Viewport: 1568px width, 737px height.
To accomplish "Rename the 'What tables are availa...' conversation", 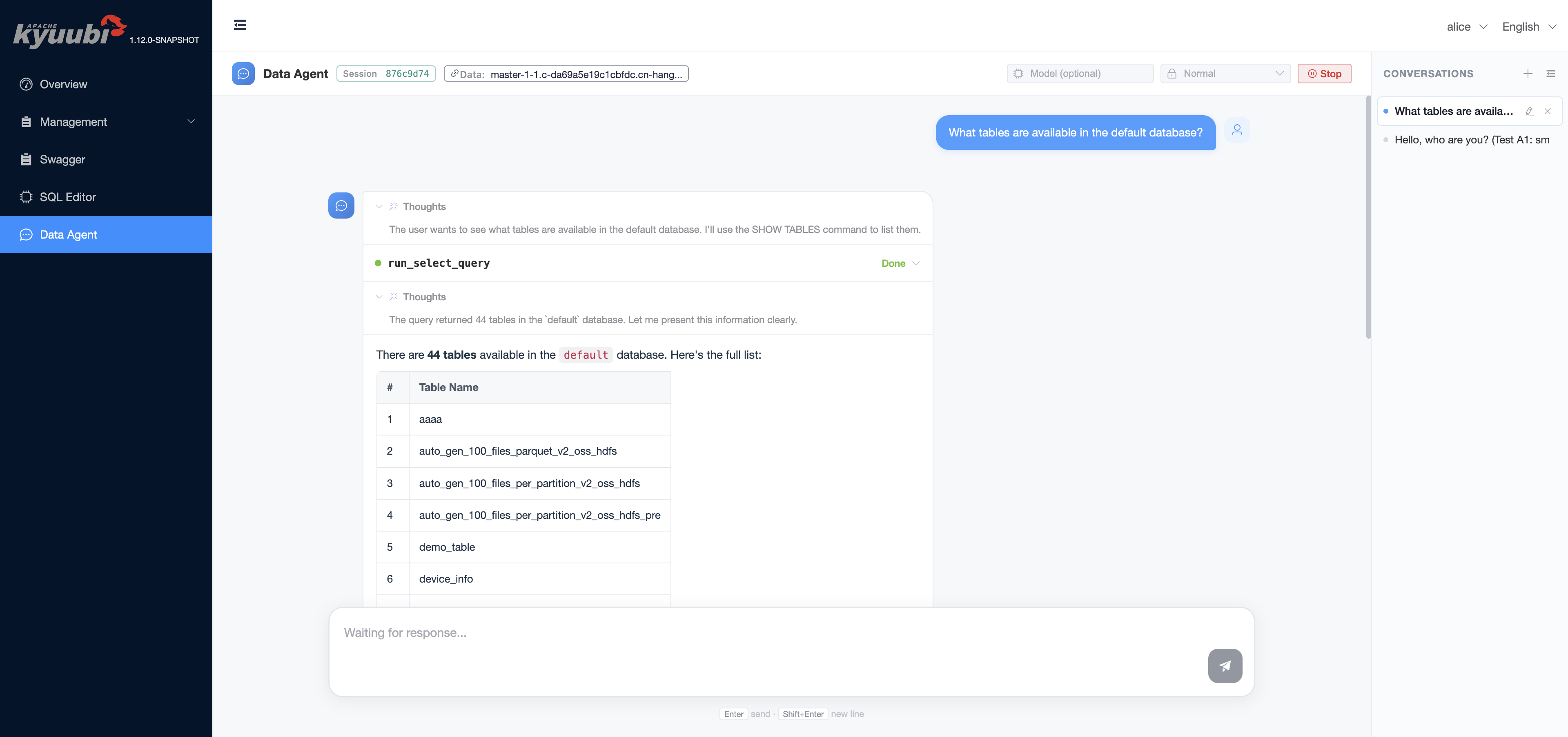I will (1529, 111).
